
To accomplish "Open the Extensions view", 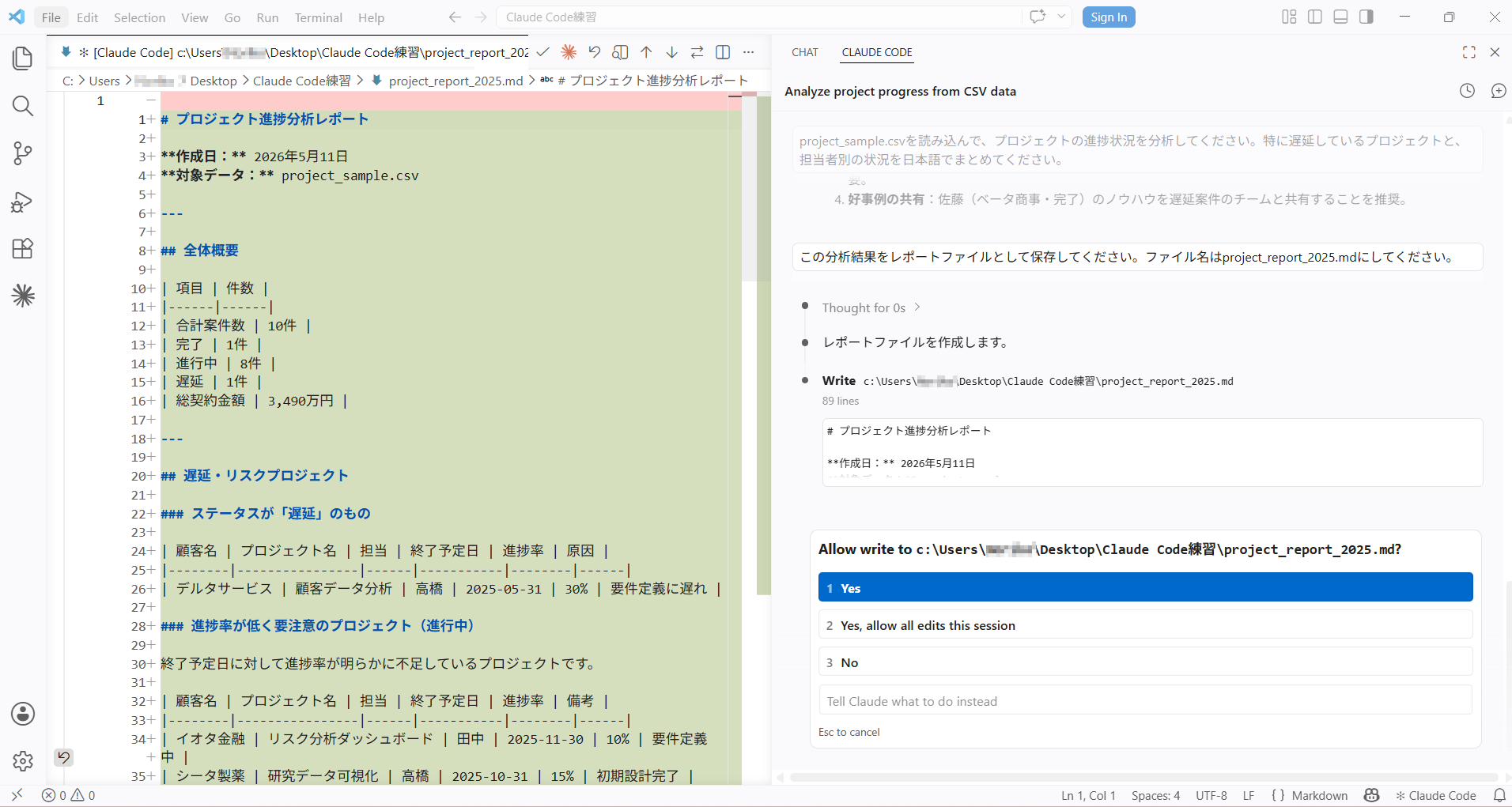I will click(23, 249).
